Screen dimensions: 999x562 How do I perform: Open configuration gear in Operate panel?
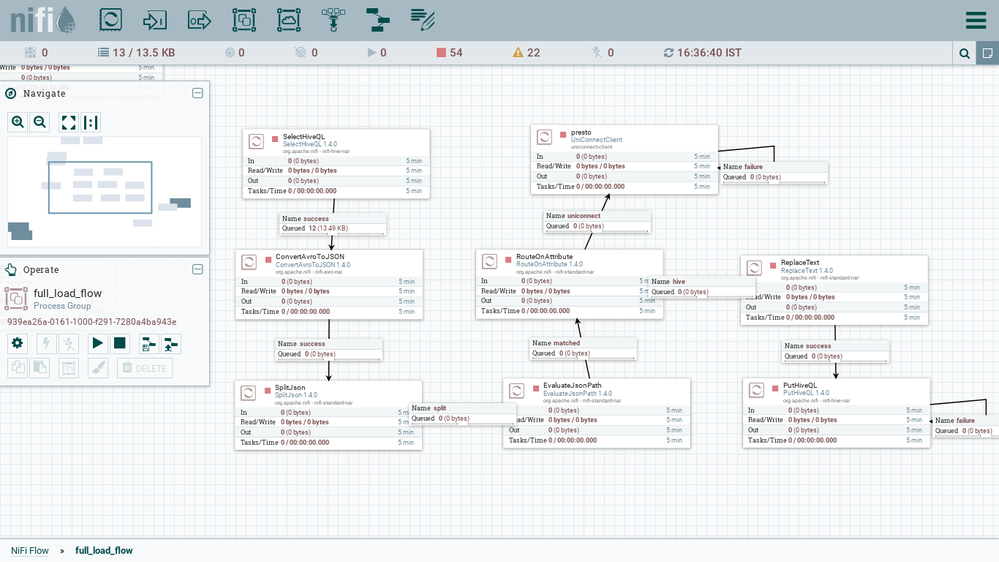tap(17, 343)
